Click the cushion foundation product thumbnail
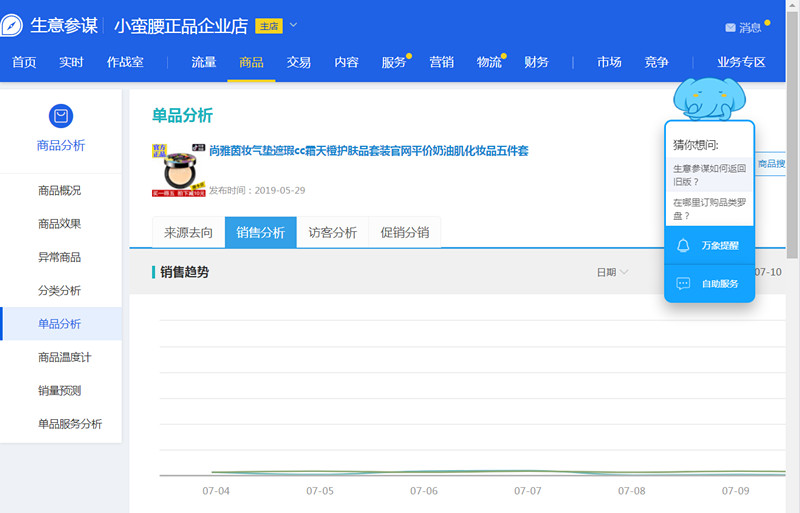The height and width of the screenshot is (513, 800). (178, 171)
